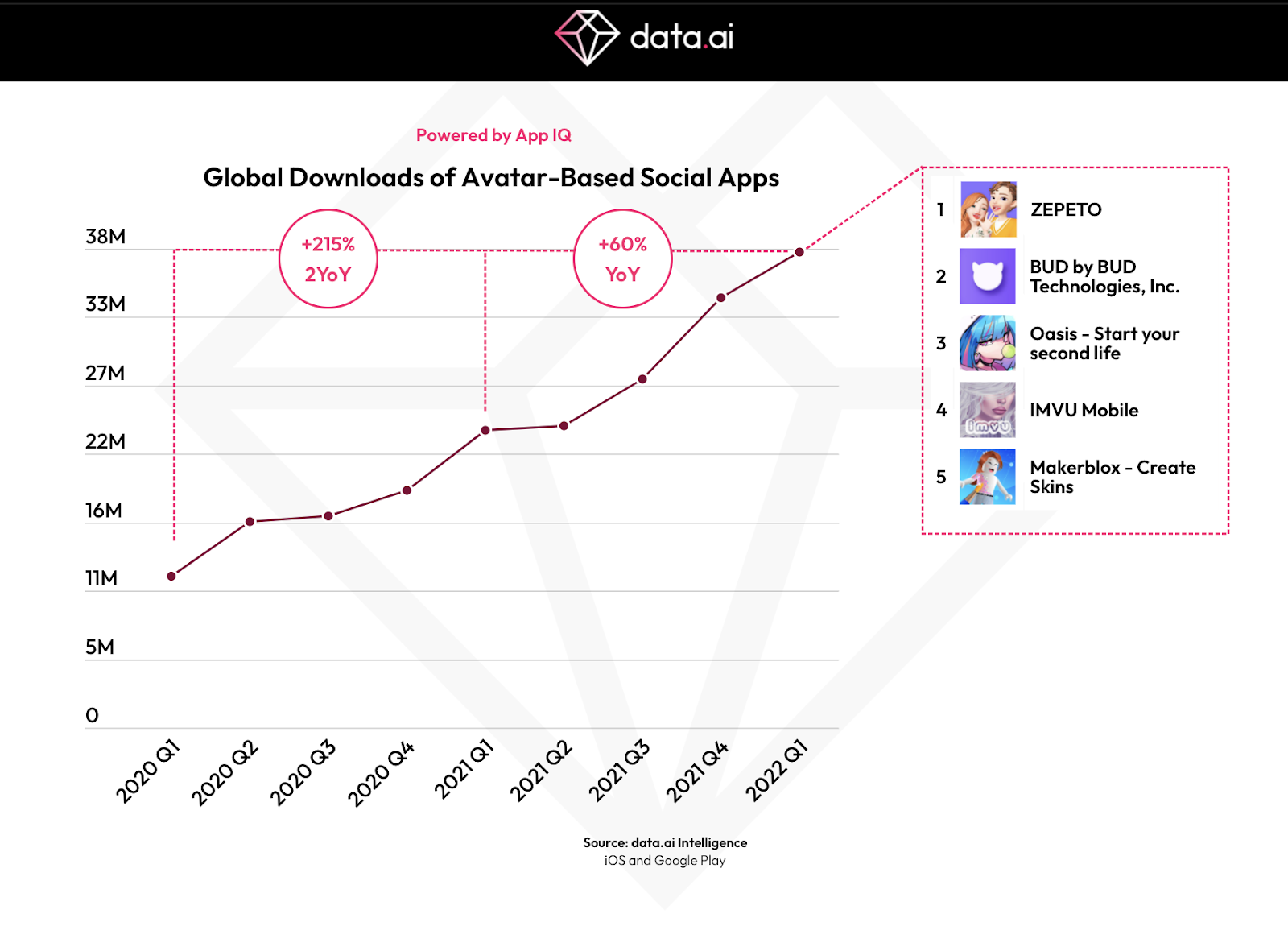Click the "2020 Q4" x-axis label

[381, 773]
